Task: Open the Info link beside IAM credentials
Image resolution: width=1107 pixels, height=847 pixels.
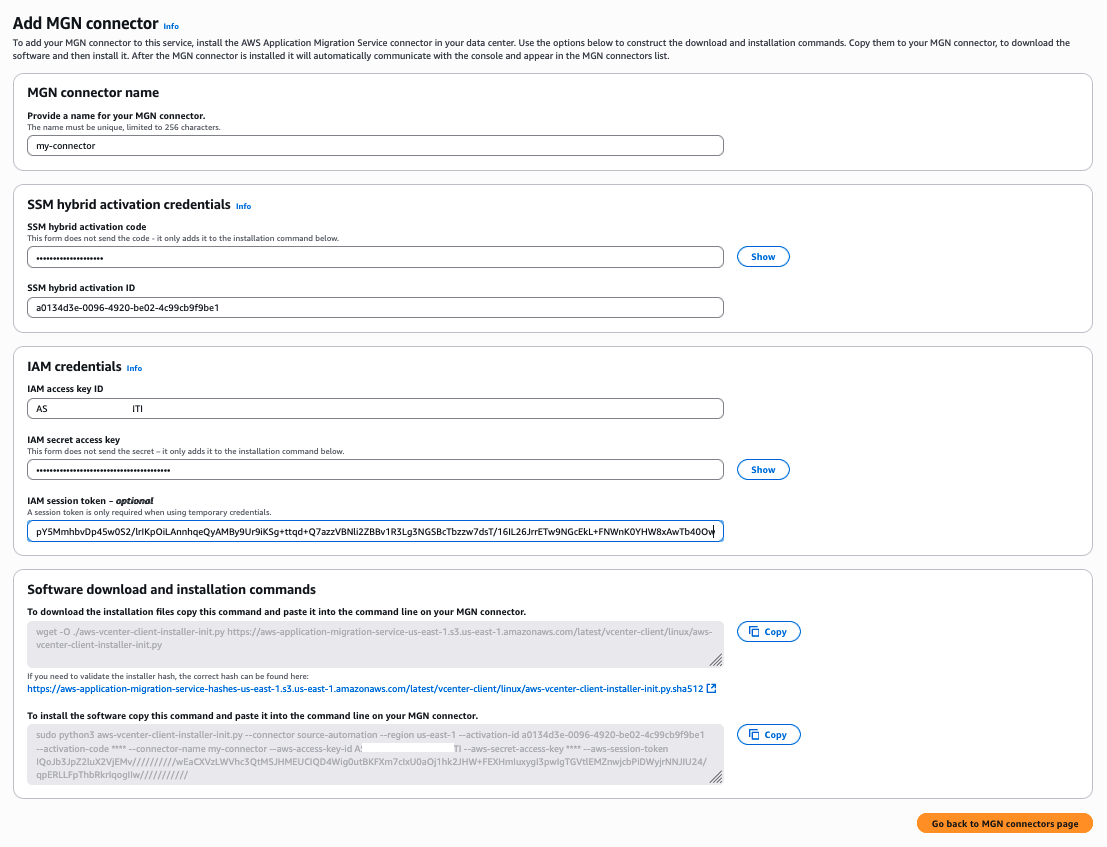Action: [134, 368]
